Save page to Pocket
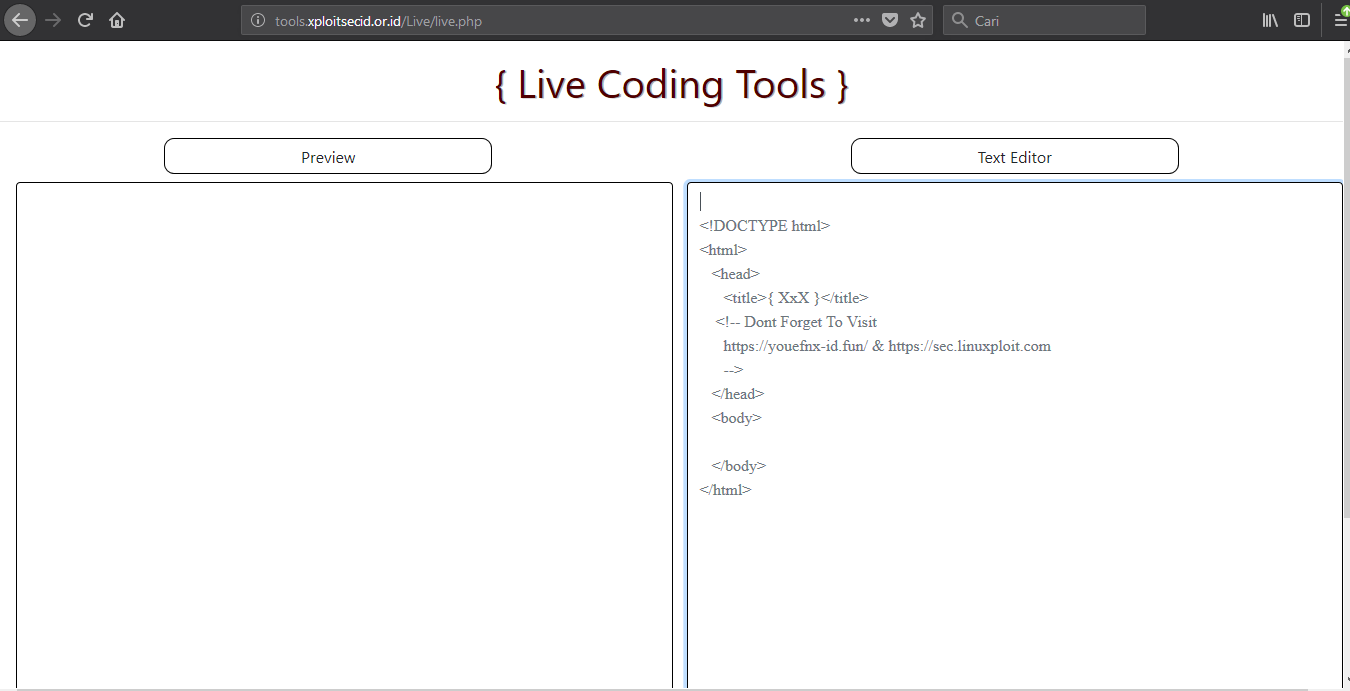 point(889,19)
